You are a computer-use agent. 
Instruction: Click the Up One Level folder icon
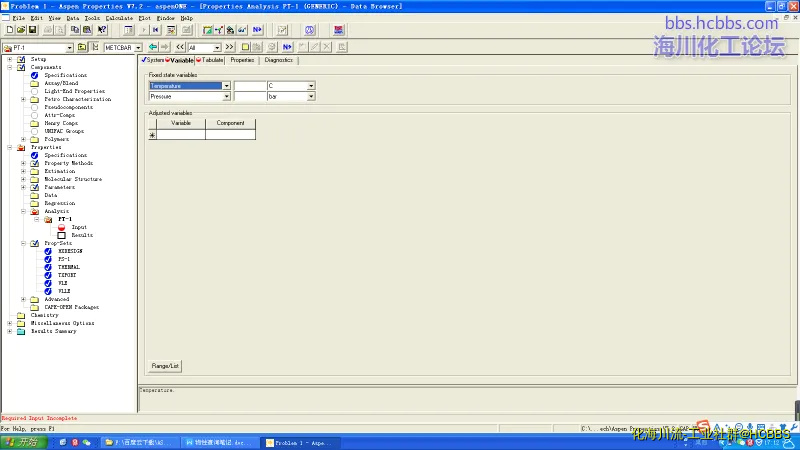coord(82,47)
